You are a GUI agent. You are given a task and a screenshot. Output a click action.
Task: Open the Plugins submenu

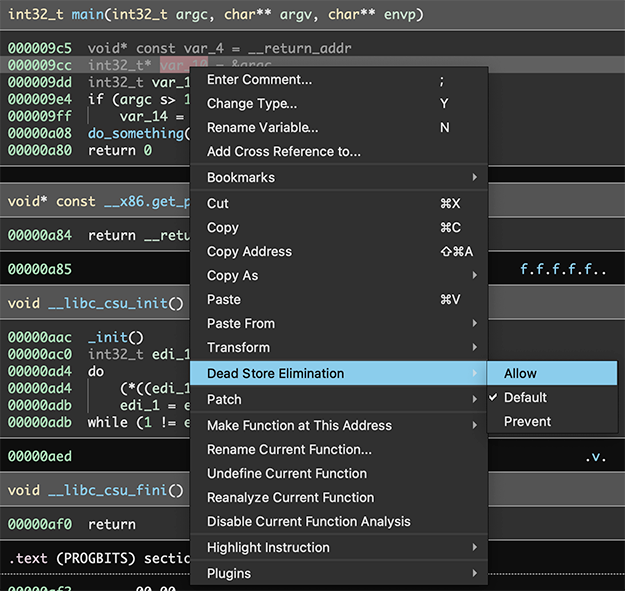(339, 573)
